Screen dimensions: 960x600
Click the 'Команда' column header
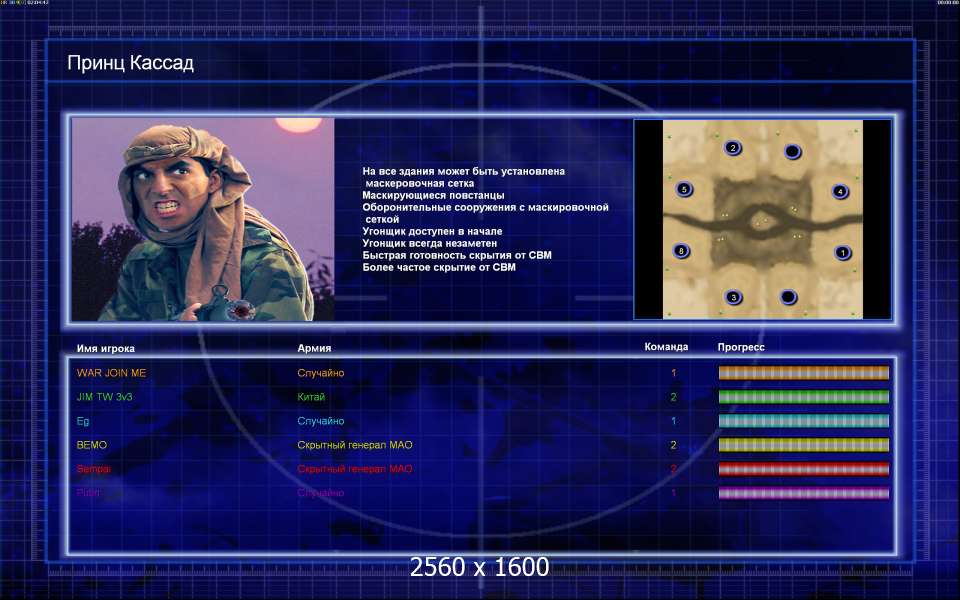click(x=666, y=347)
